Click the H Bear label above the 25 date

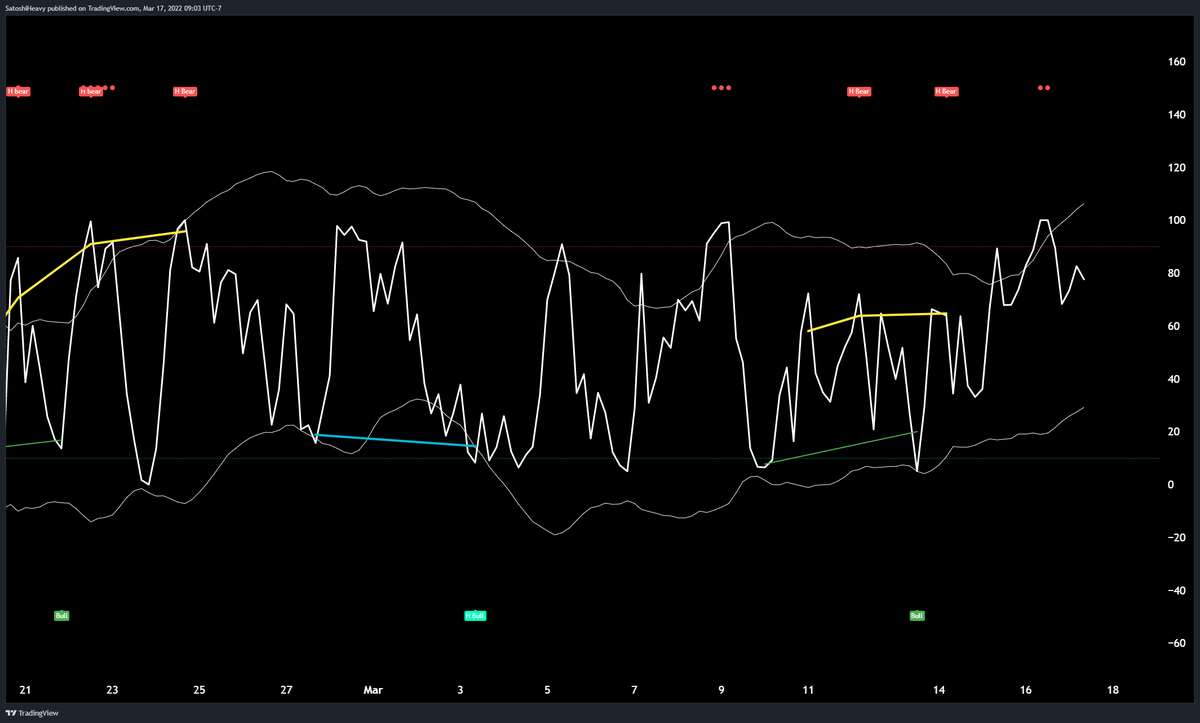pos(185,91)
